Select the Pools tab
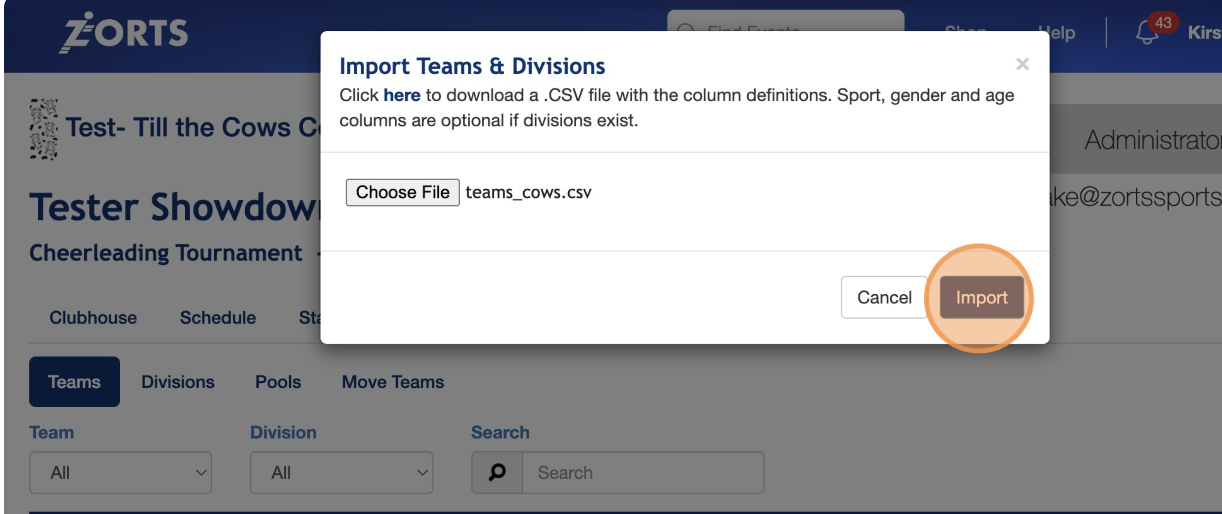 (x=278, y=382)
